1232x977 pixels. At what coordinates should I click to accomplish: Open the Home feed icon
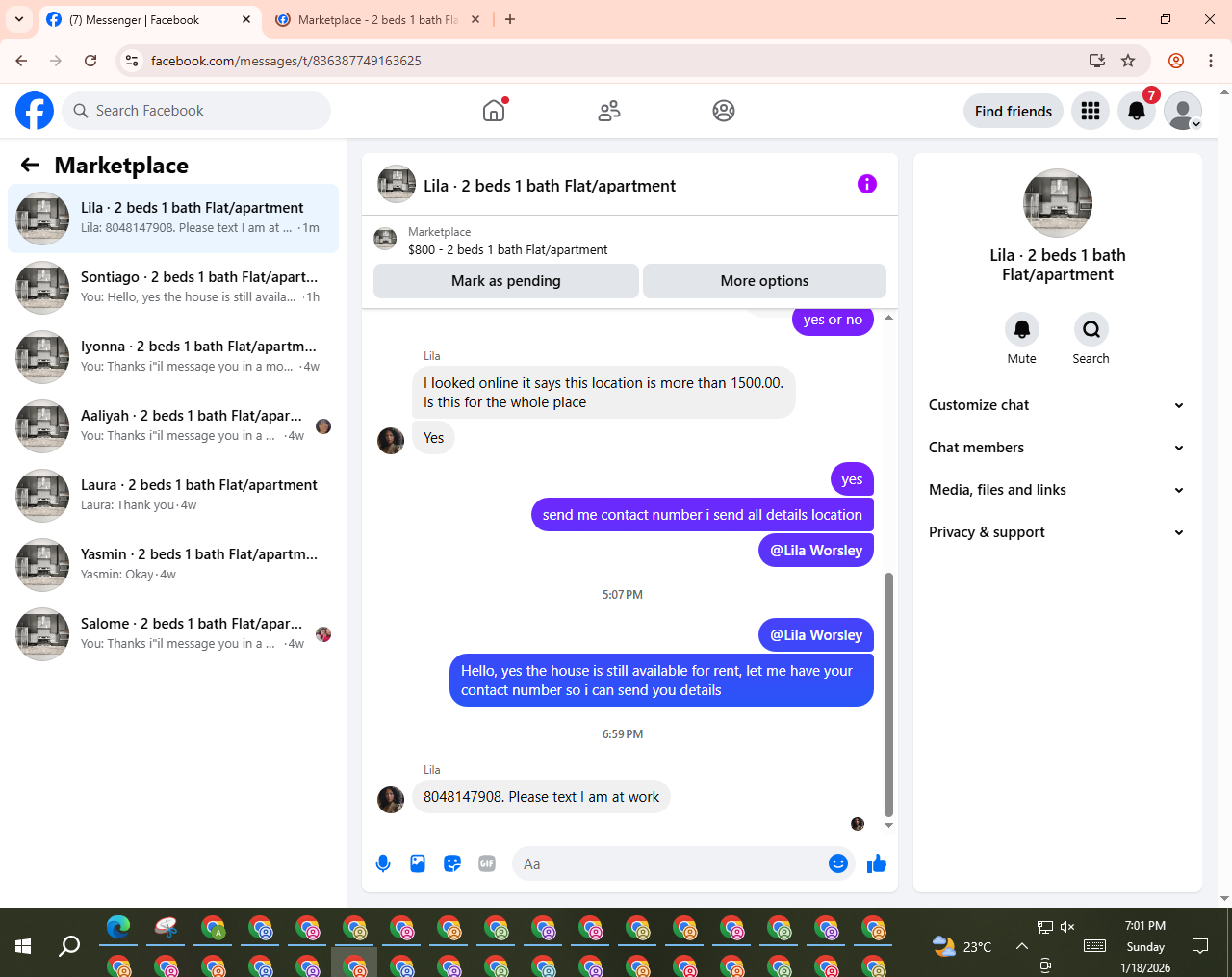(x=494, y=111)
